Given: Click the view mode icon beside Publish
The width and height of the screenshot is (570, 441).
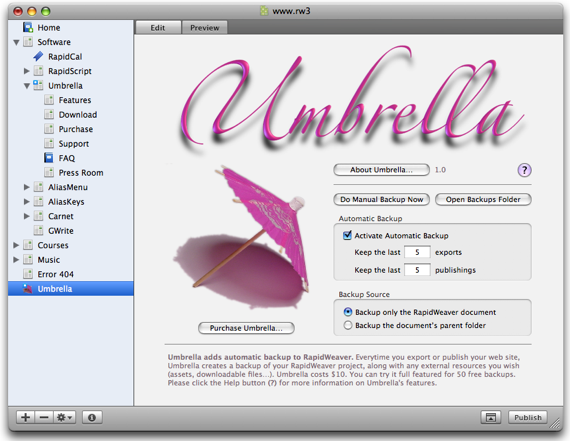Looking at the screenshot, I should tap(491, 417).
